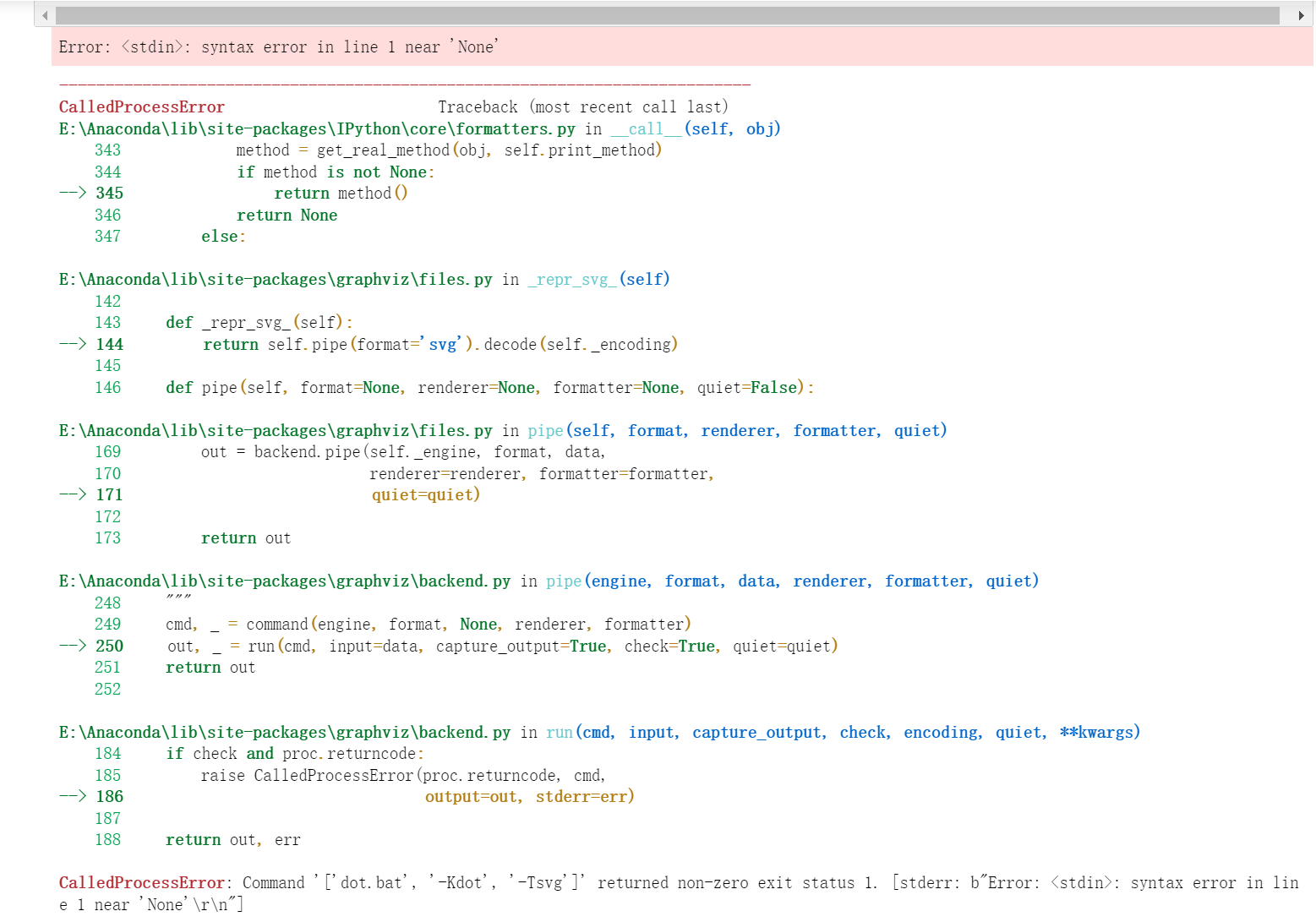The width and height of the screenshot is (1316, 922).
Task: Click line 146 'def pipe(self, format=None' code
Action: [490, 388]
